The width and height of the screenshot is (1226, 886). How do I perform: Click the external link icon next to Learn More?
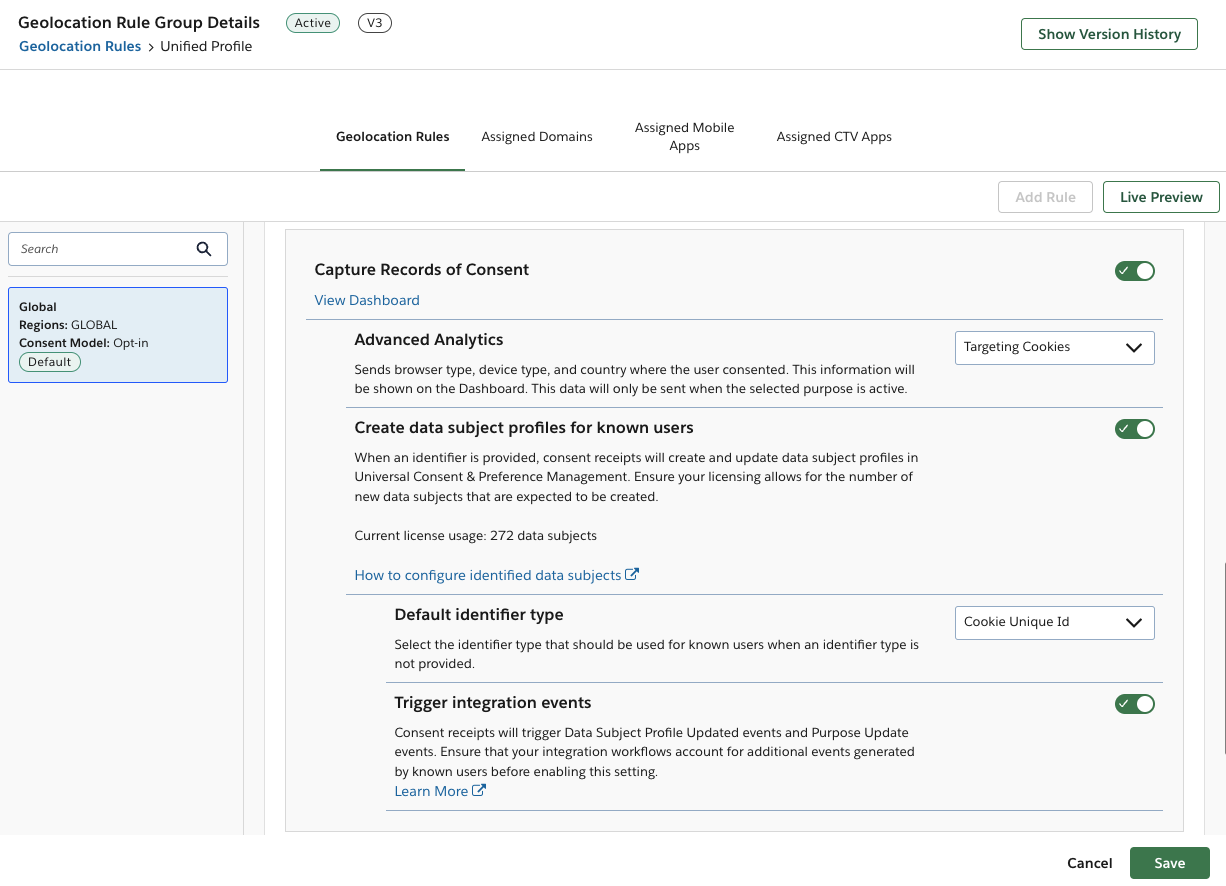point(479,790)
